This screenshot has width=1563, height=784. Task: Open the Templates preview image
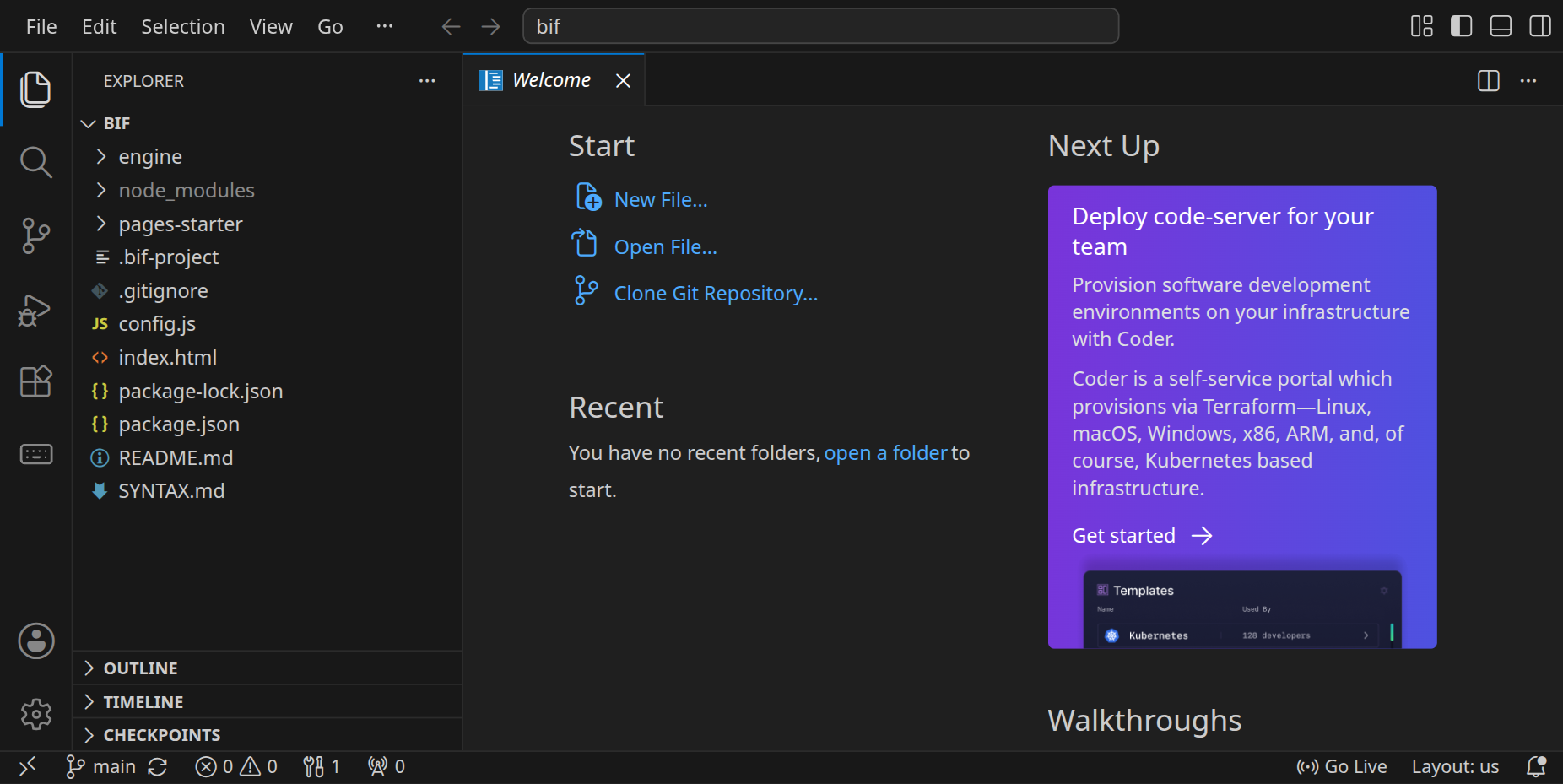point(1242,608)
